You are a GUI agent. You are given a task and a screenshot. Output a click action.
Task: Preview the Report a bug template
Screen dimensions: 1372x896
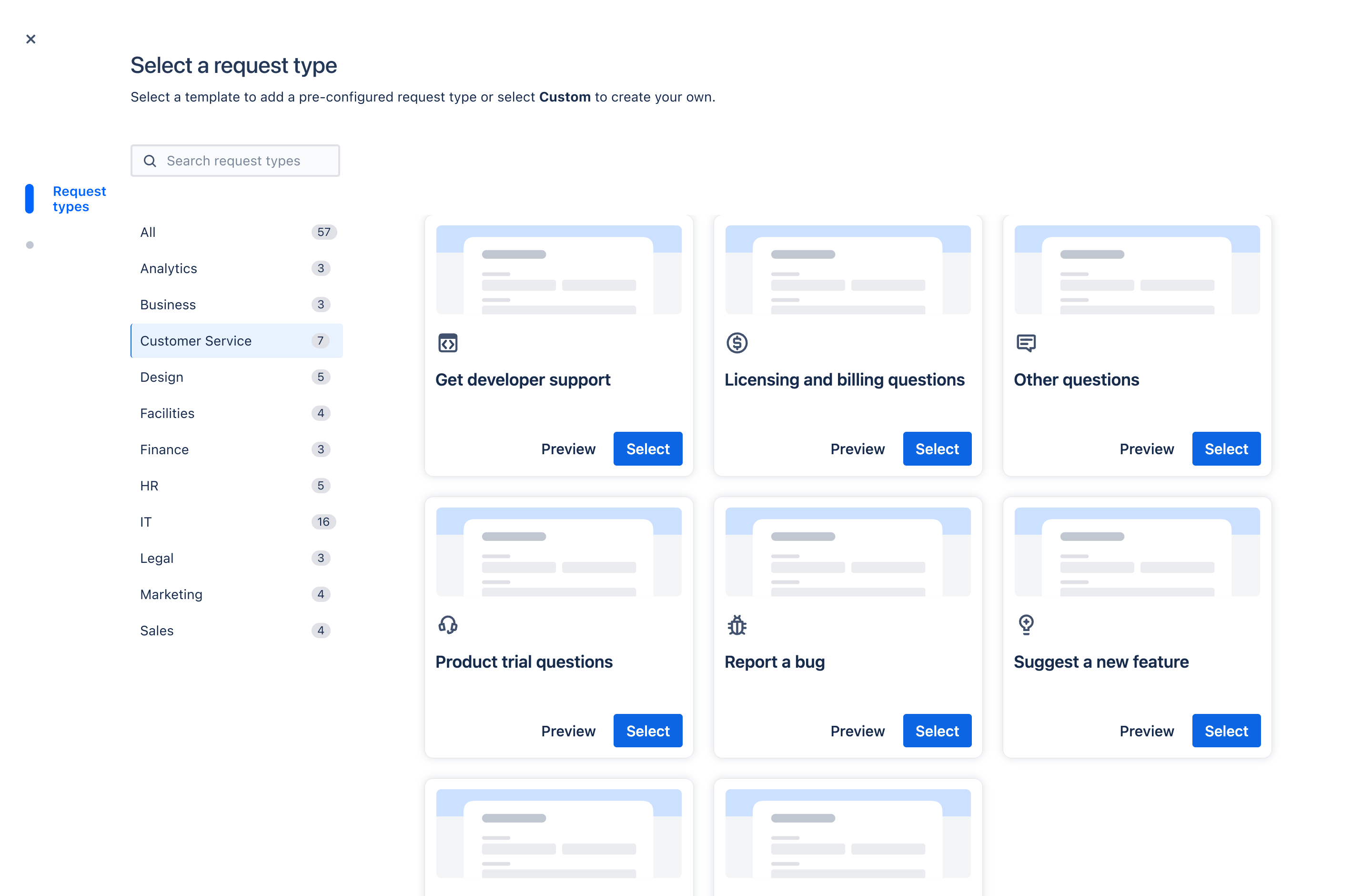857,731
